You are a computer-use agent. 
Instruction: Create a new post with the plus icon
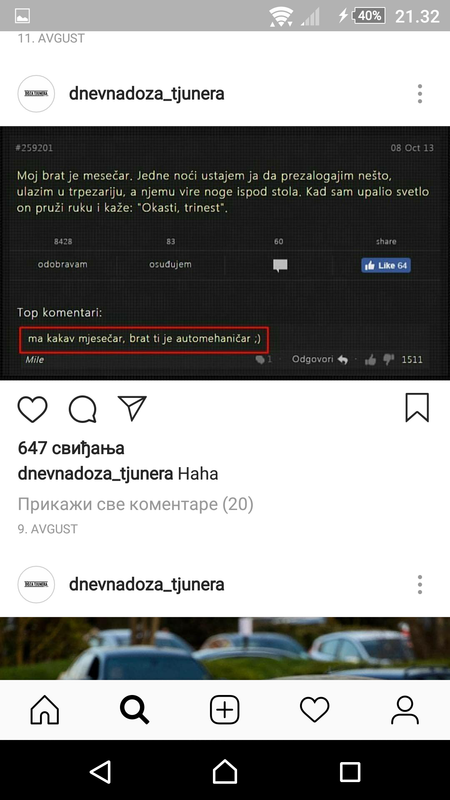[x=224, y=710]
